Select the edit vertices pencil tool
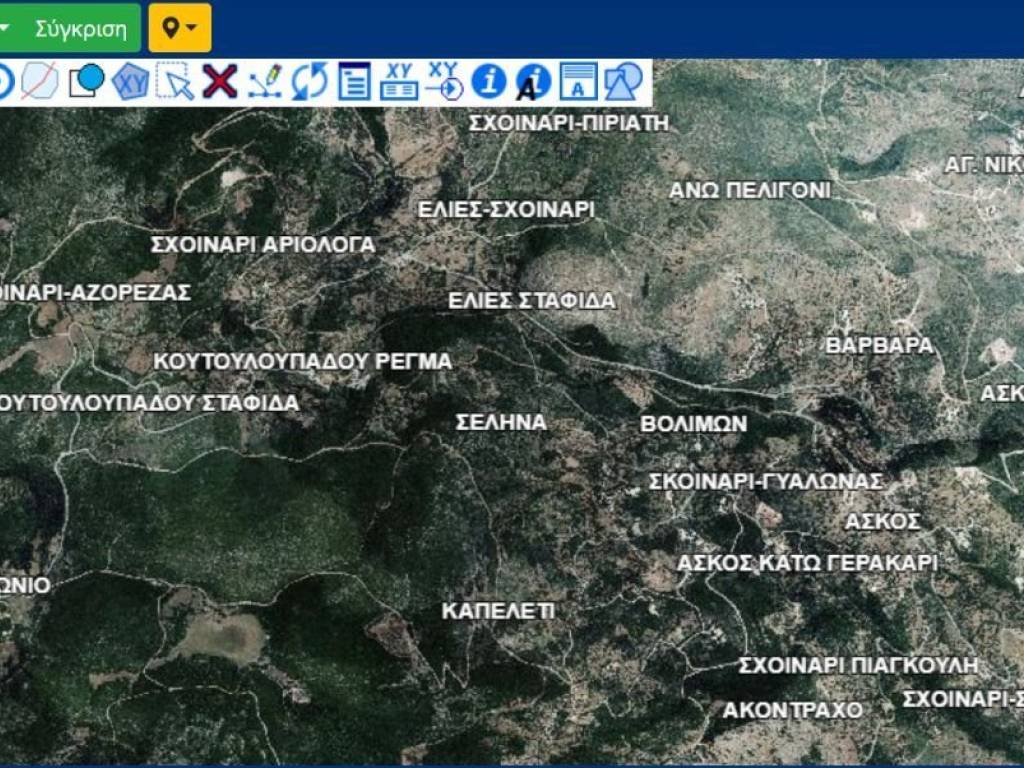Viewport: 1024px width, 768px height. pyautogui.click(x=265, y=81)
